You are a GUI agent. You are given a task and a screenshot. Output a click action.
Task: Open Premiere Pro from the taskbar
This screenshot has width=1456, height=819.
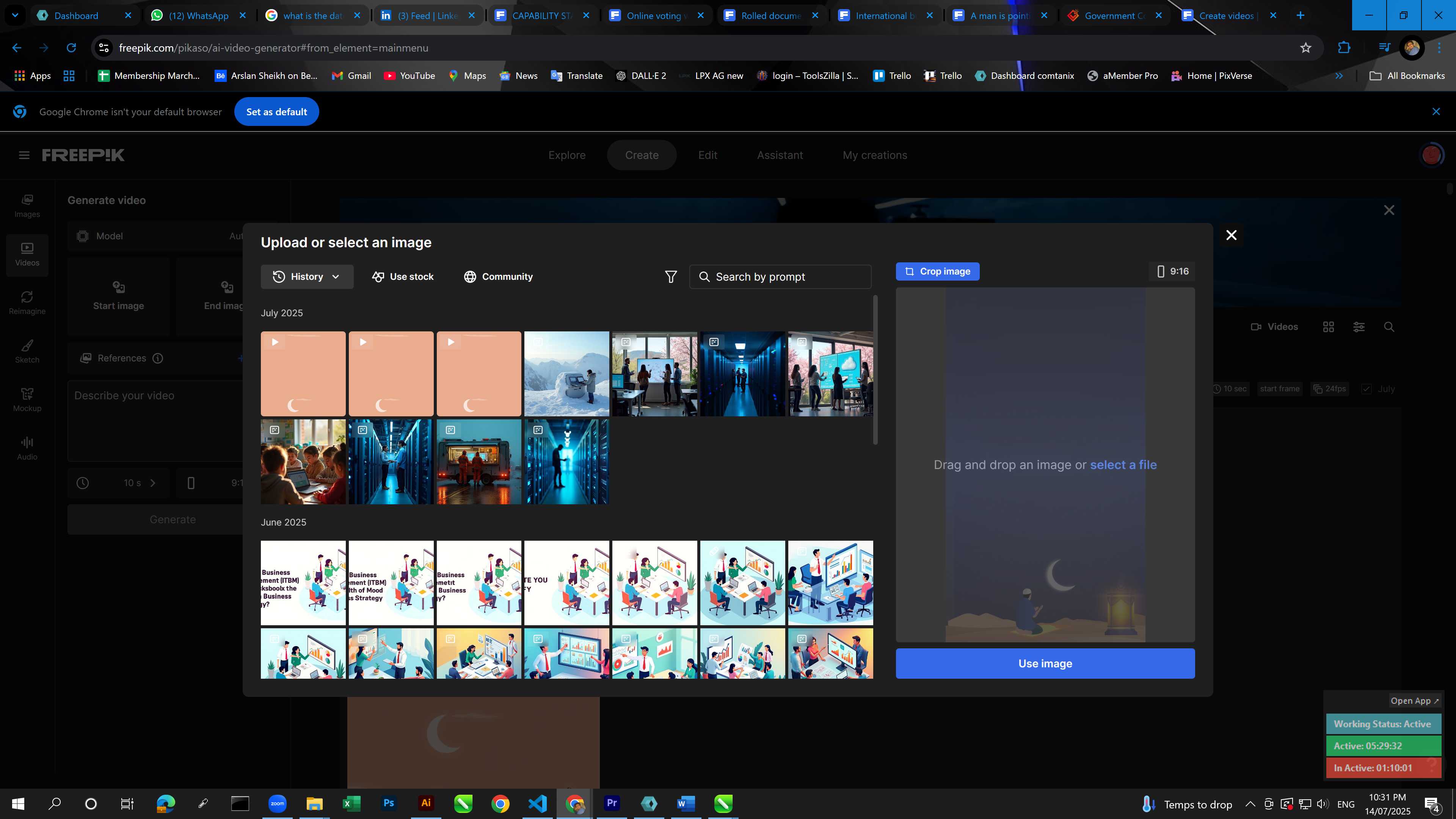click(x=612, y=803)
